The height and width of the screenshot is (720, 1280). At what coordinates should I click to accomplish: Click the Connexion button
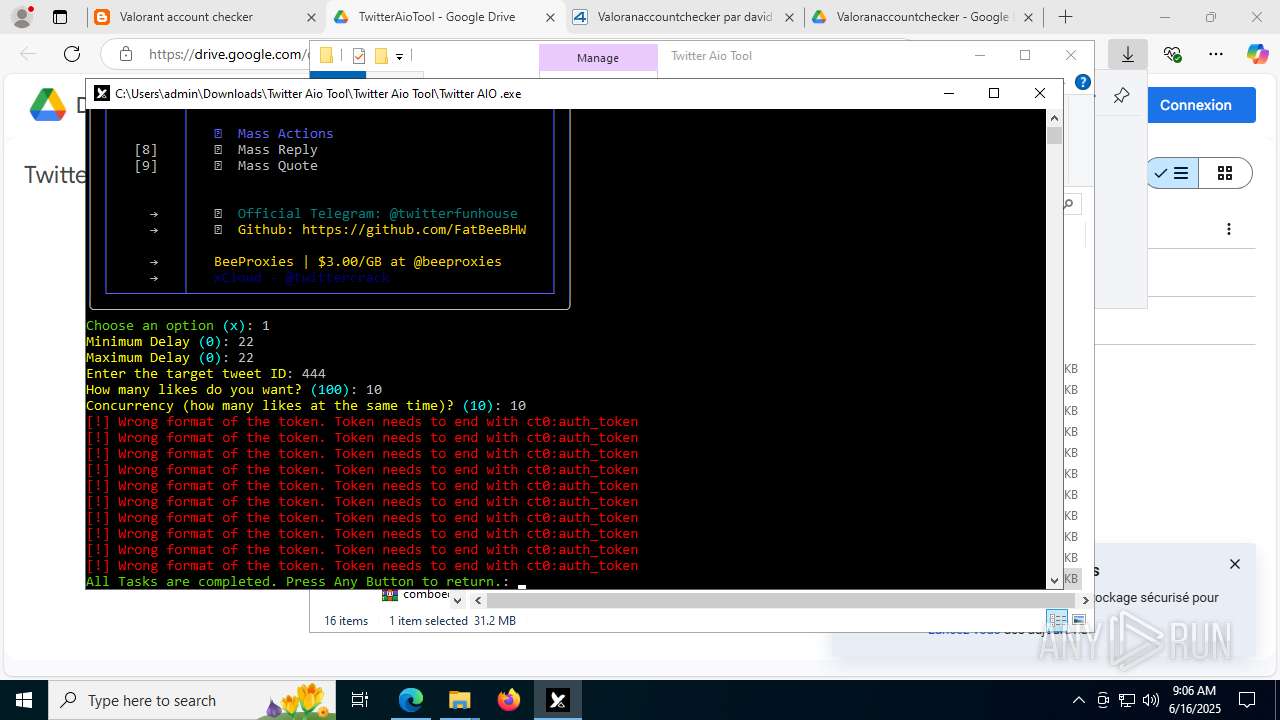click(1195, 105)
